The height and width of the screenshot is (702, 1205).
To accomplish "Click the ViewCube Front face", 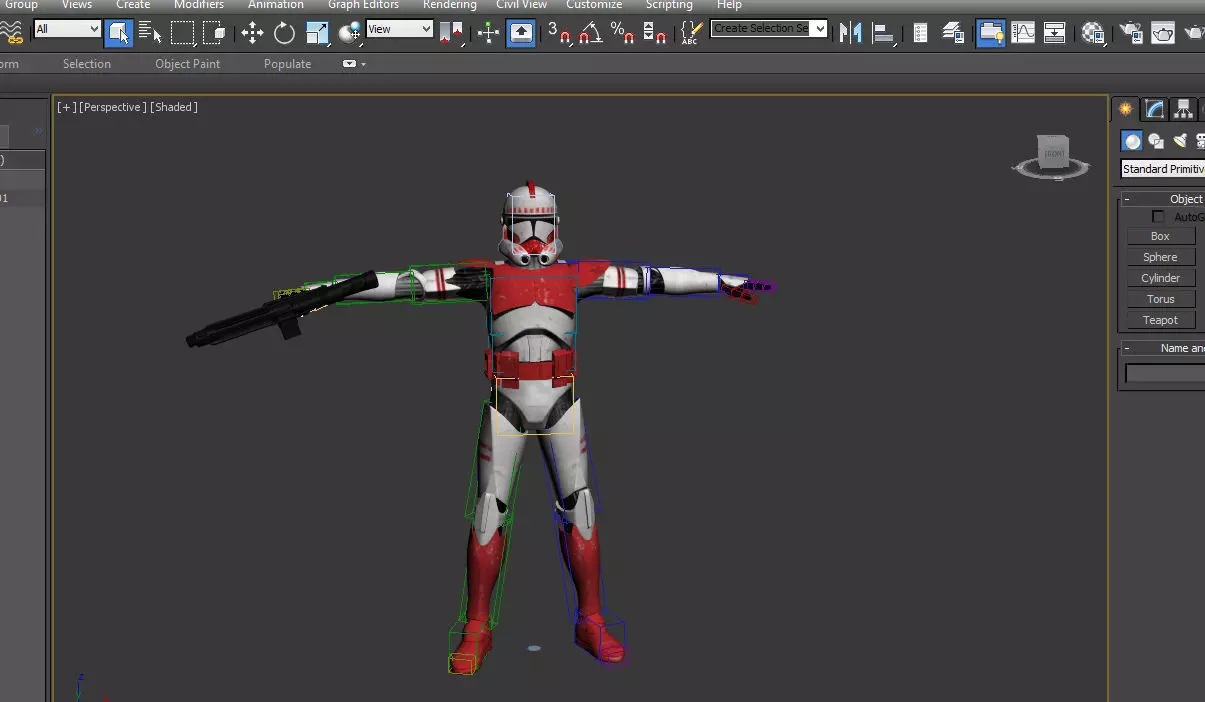I will pos(1053,153).
